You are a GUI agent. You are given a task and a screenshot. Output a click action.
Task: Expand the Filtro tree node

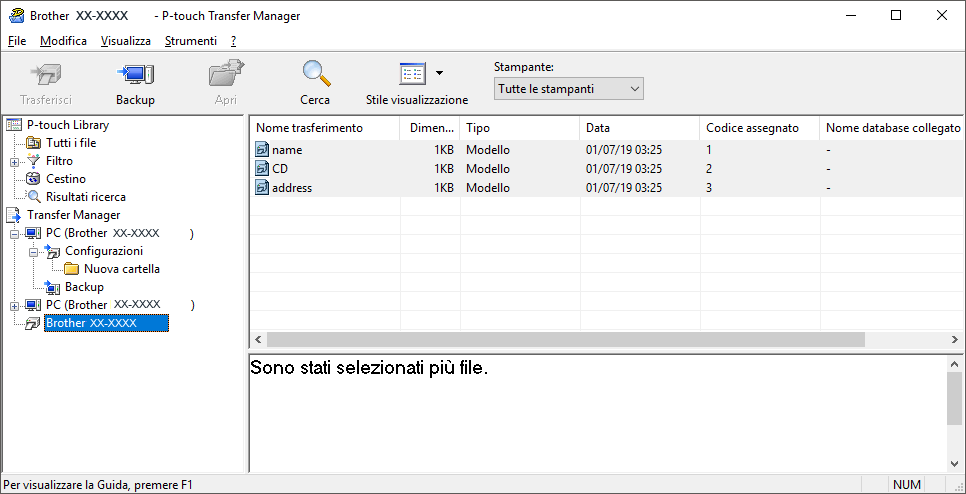pyautogui.click(x=14, y=161)
